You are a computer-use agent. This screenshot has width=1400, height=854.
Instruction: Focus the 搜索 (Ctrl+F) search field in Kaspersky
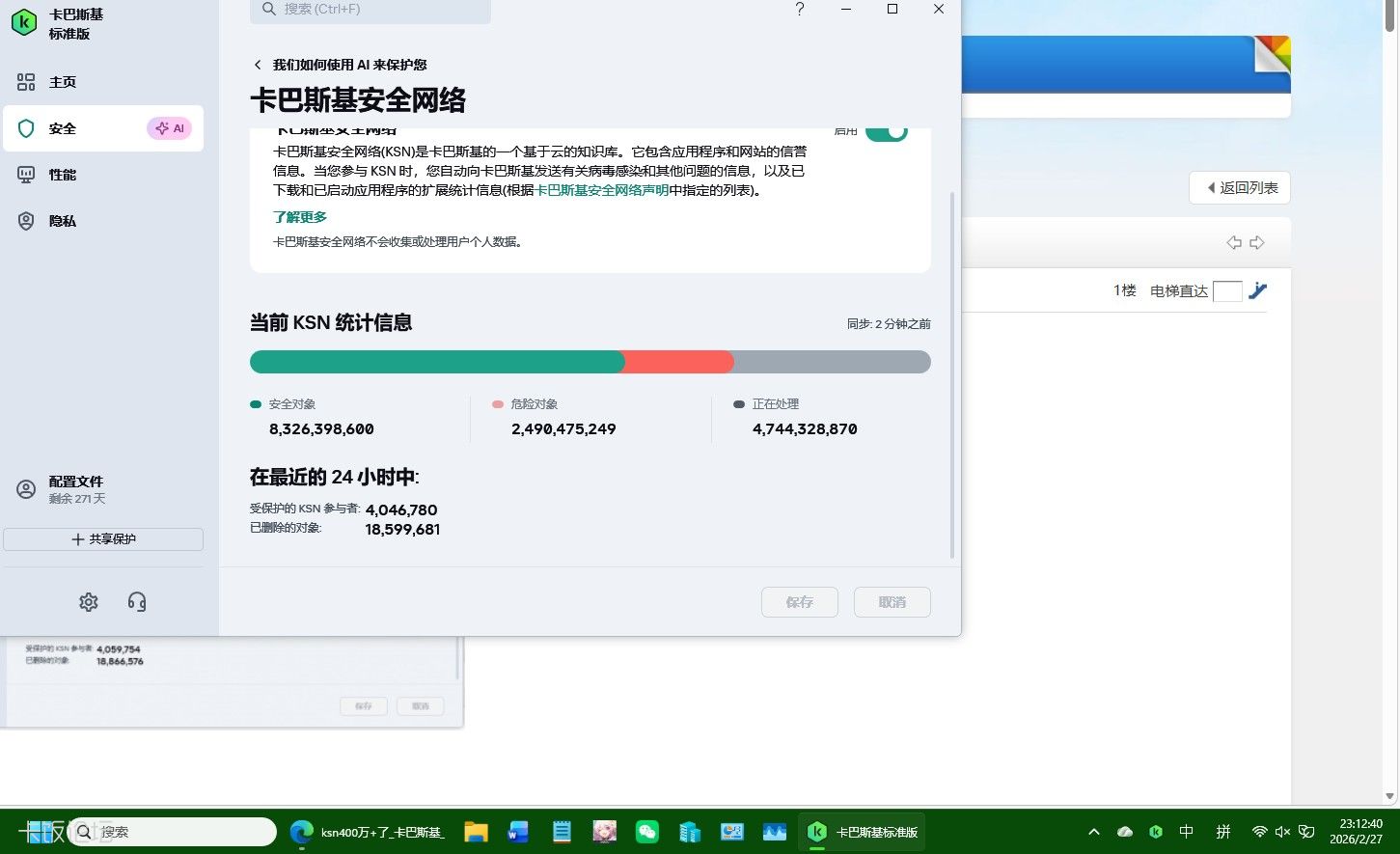point(371,10)
